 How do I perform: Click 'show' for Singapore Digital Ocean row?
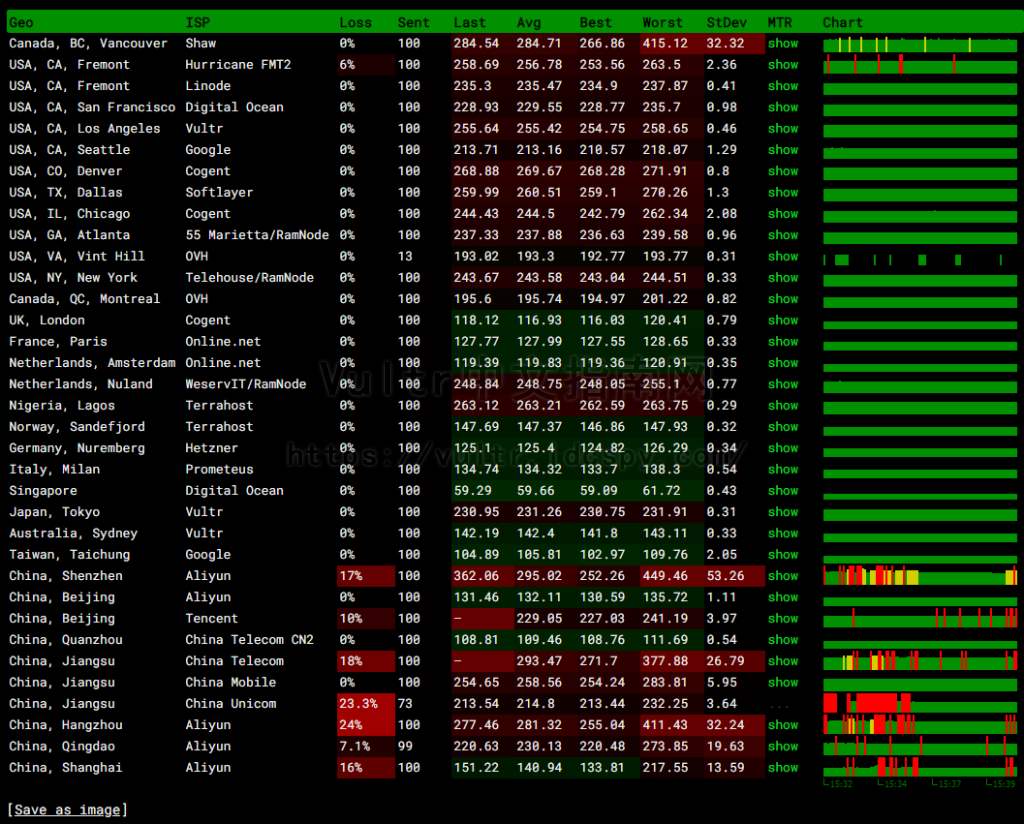783,490
